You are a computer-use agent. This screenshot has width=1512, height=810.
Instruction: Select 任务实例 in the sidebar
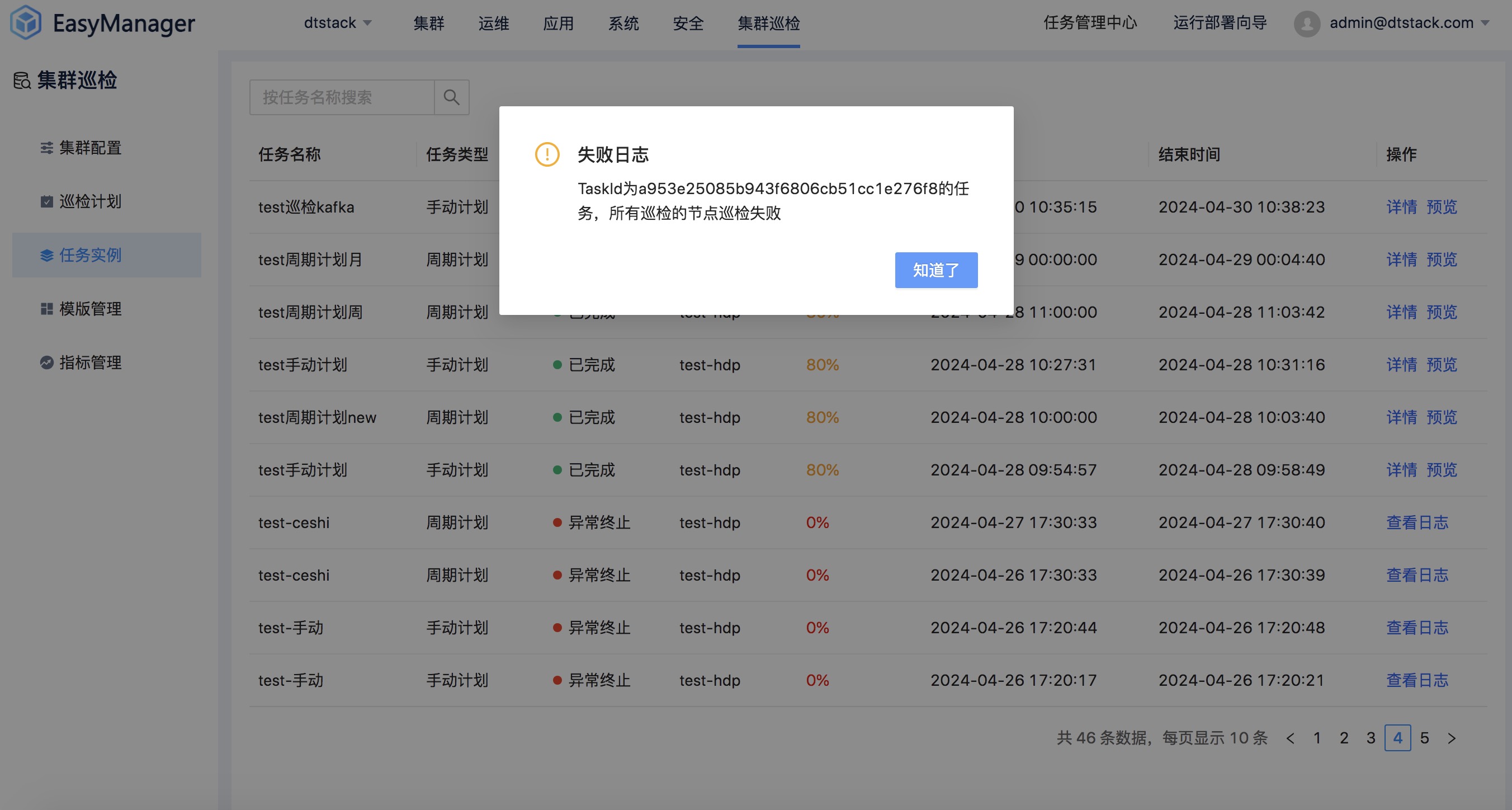coord(107,255)
